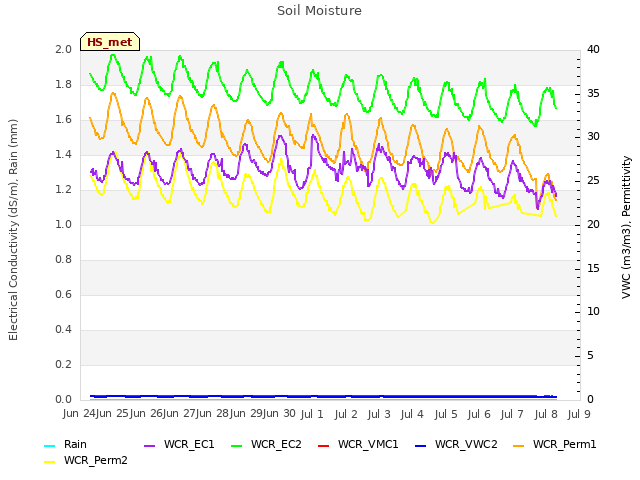This screenshot has height=480, width=640.
Task: Click the 0.4 left axis tick label
Action: point(63,329)
